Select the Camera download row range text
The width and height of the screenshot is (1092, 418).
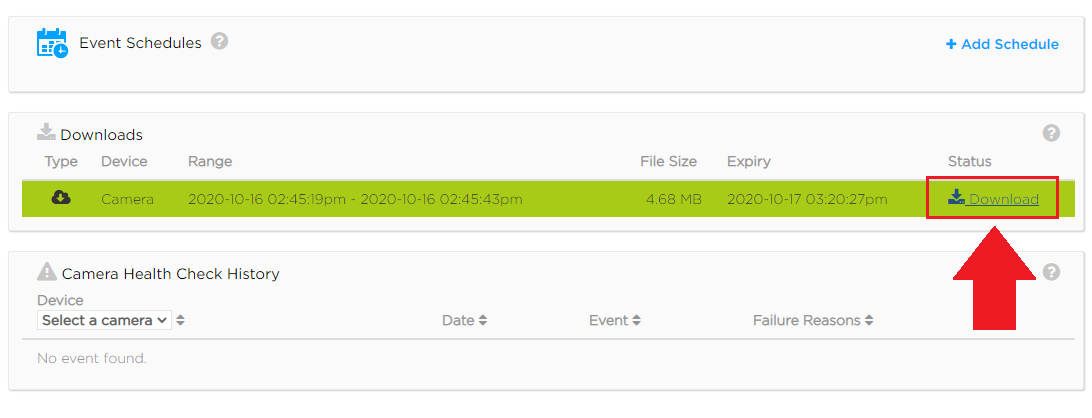coord(355,199)
